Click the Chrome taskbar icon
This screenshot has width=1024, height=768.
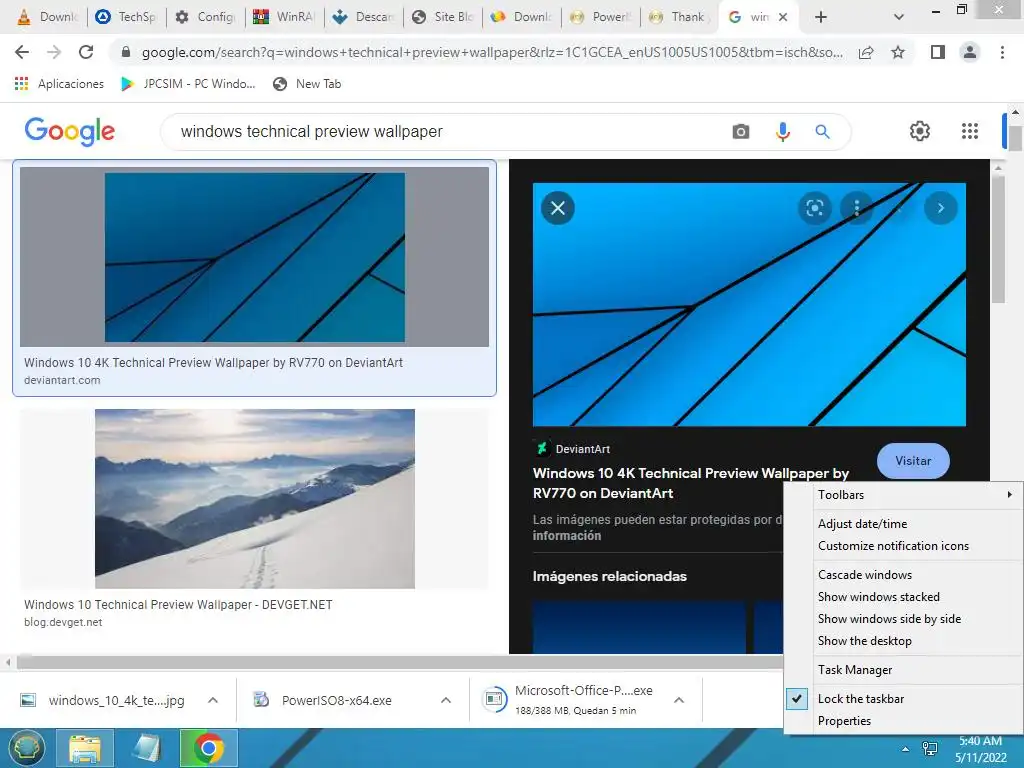(x=208, y=748)
